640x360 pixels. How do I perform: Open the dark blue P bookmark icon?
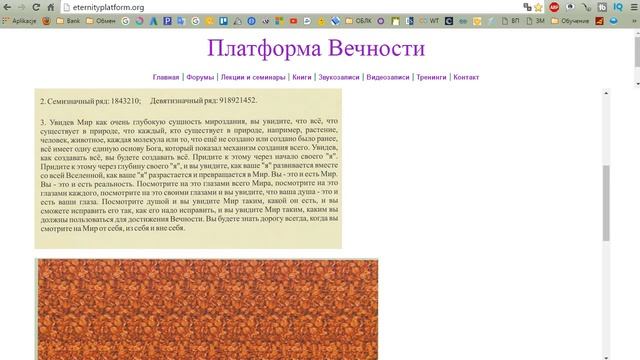click(167, 21)
